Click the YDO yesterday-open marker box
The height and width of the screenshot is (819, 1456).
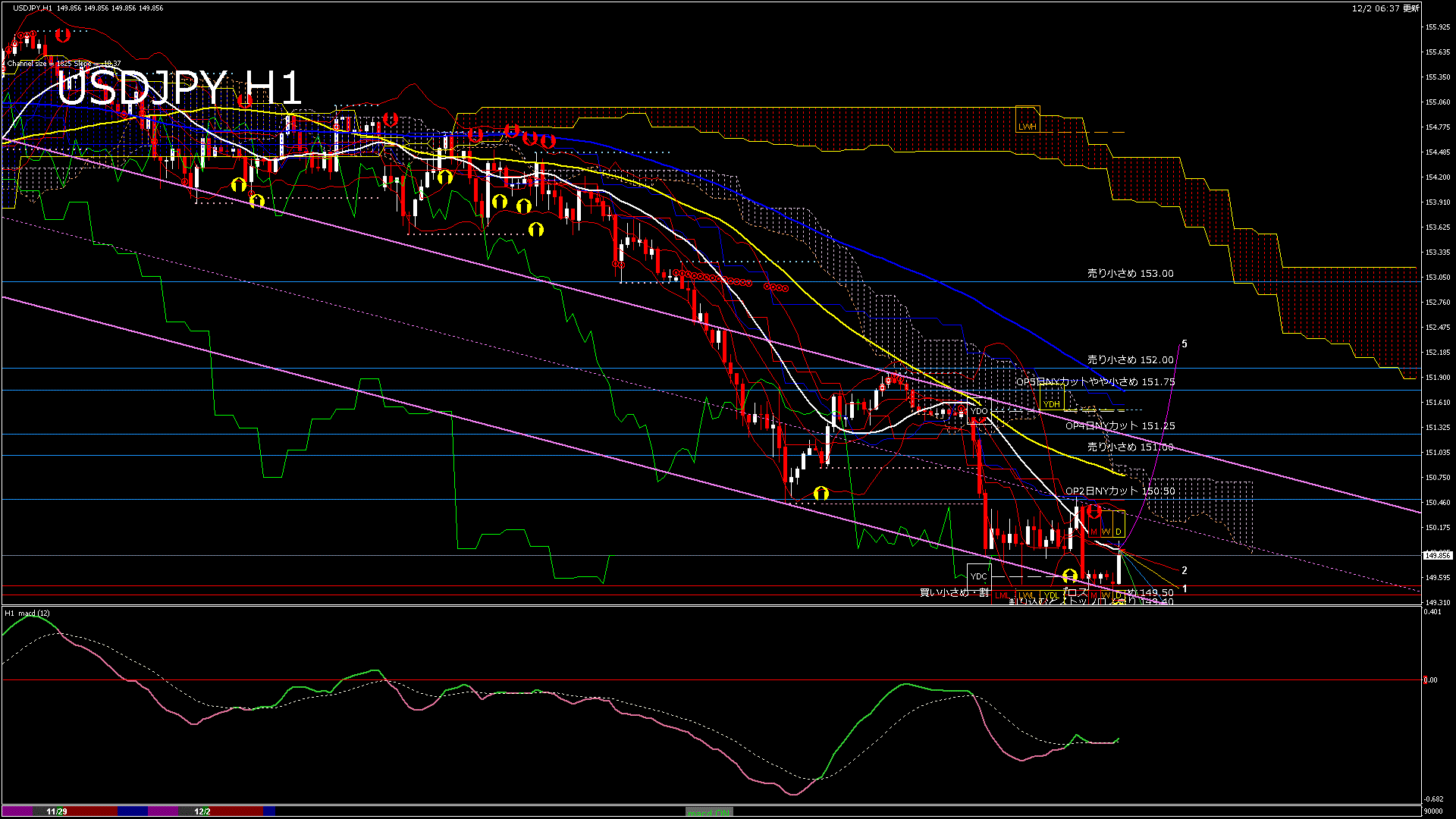[979, 411]
